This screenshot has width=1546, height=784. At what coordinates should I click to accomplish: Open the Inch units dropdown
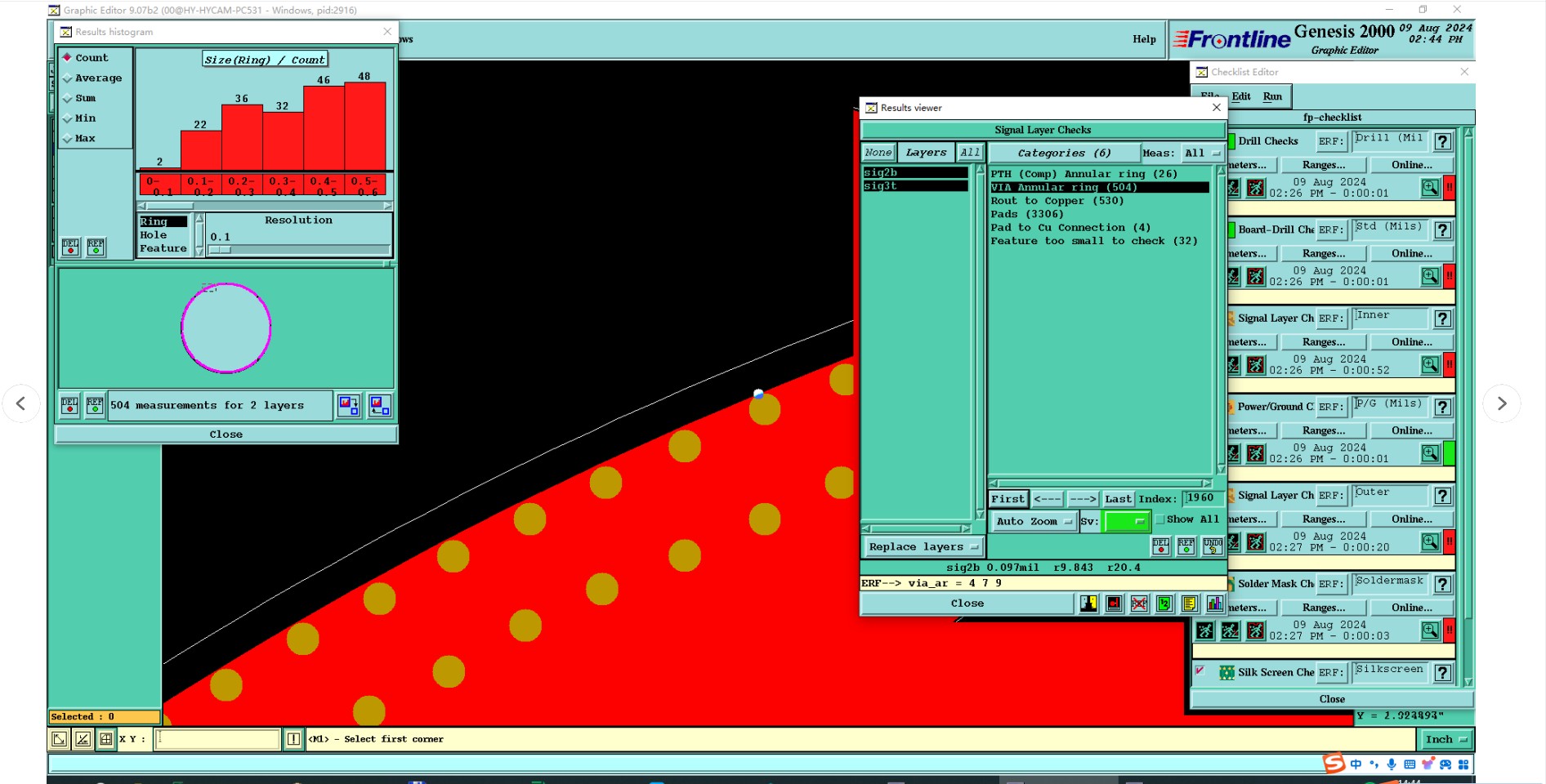point(1445,739)
